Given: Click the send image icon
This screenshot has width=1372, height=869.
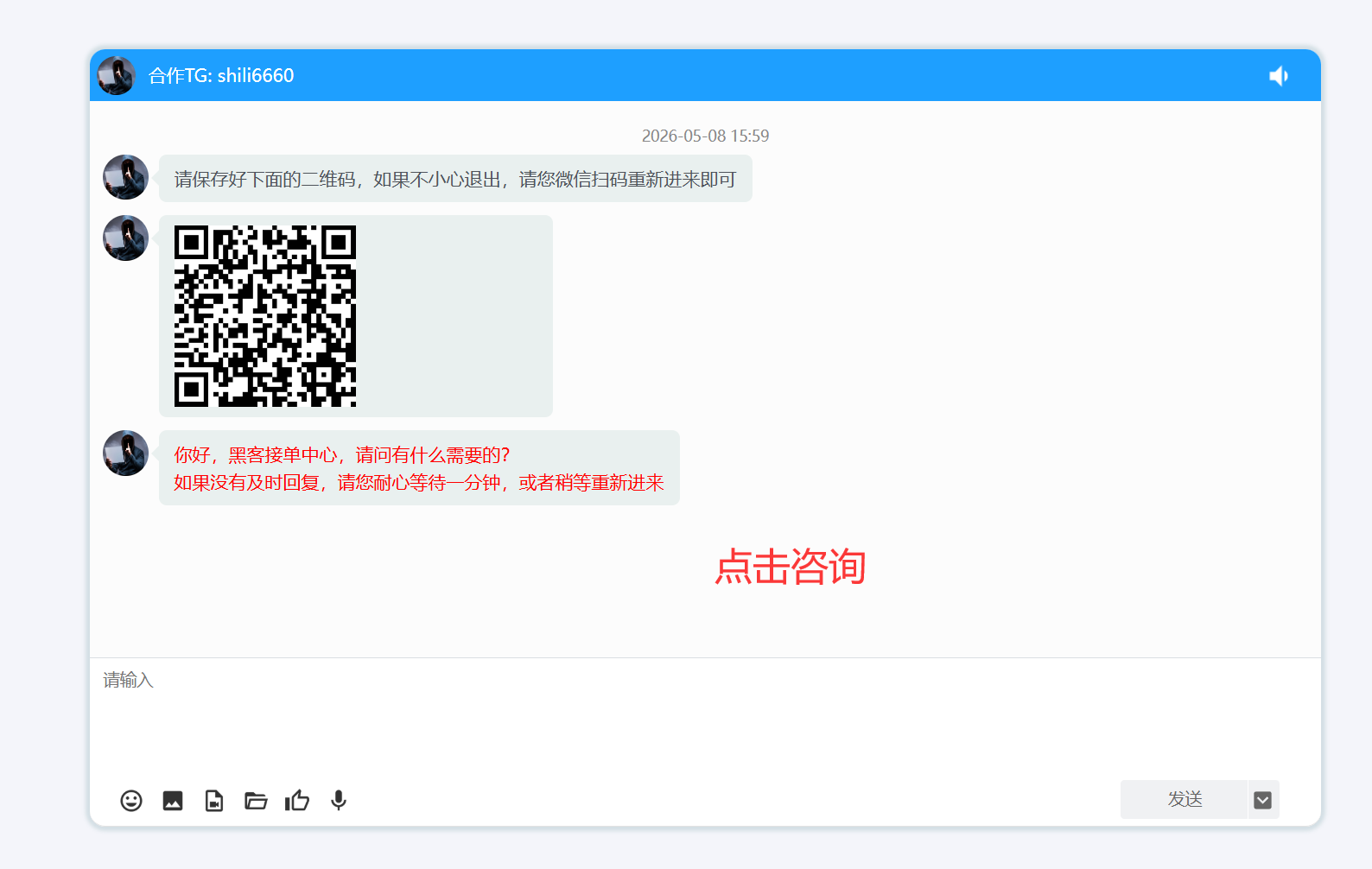Looking at the screenshot, I should 173,801.
